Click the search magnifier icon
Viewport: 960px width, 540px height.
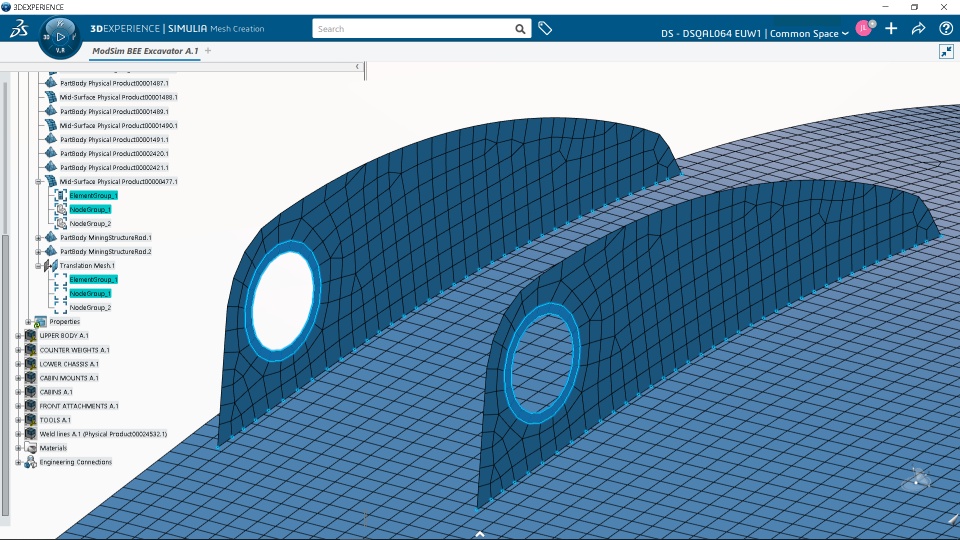click(x=520, y=29)
